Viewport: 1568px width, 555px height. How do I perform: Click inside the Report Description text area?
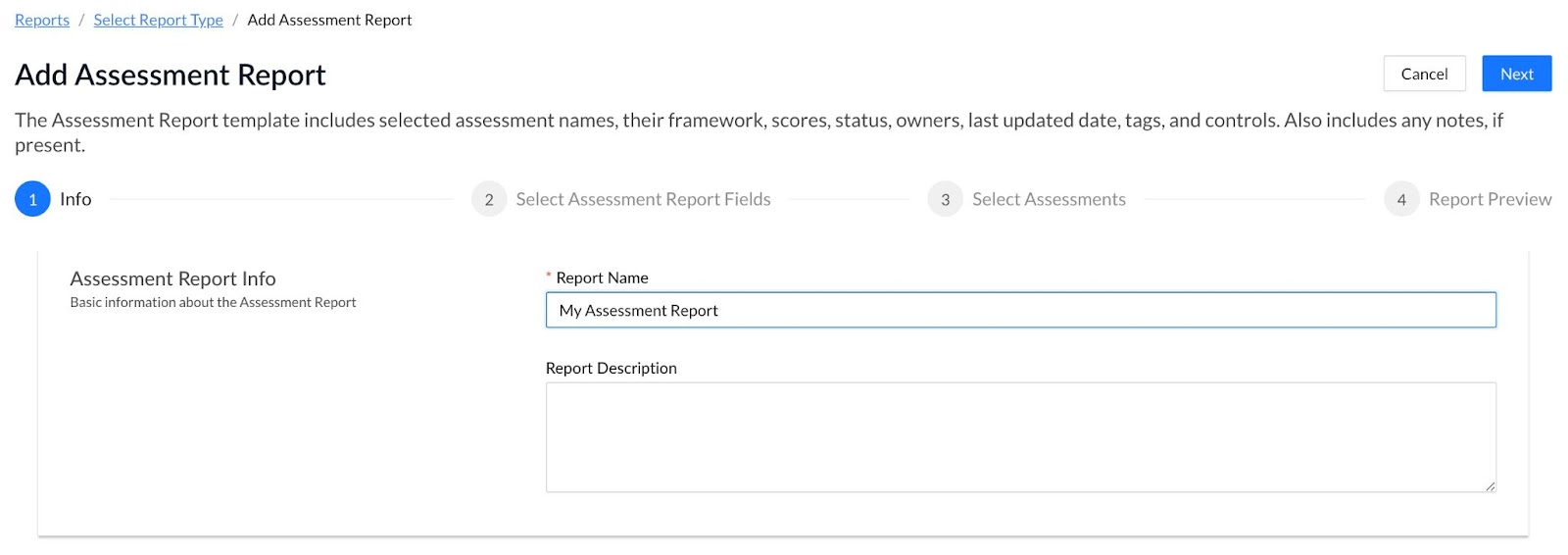[1020, 437]
